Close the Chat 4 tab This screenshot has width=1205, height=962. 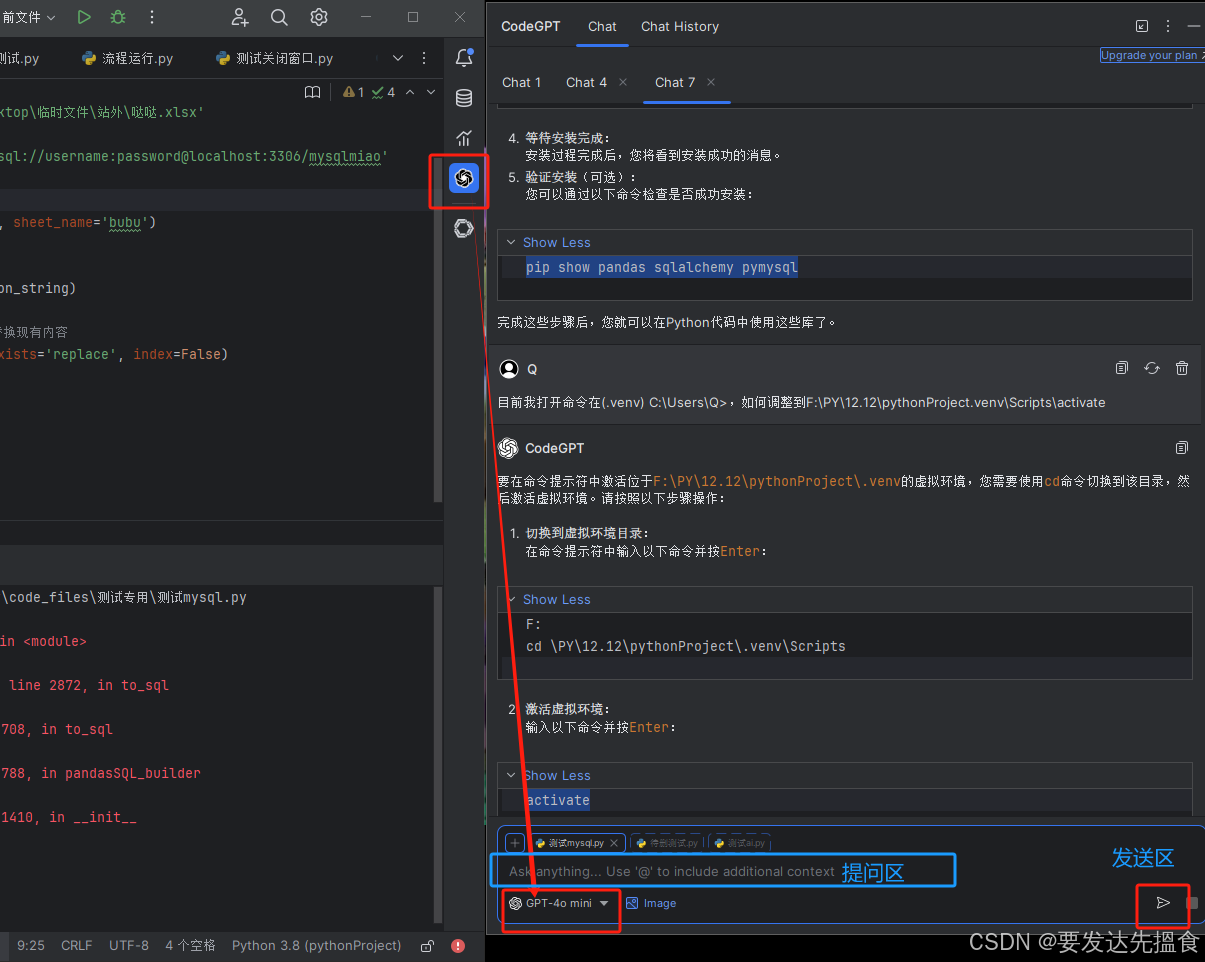click(x=623, y=82)
